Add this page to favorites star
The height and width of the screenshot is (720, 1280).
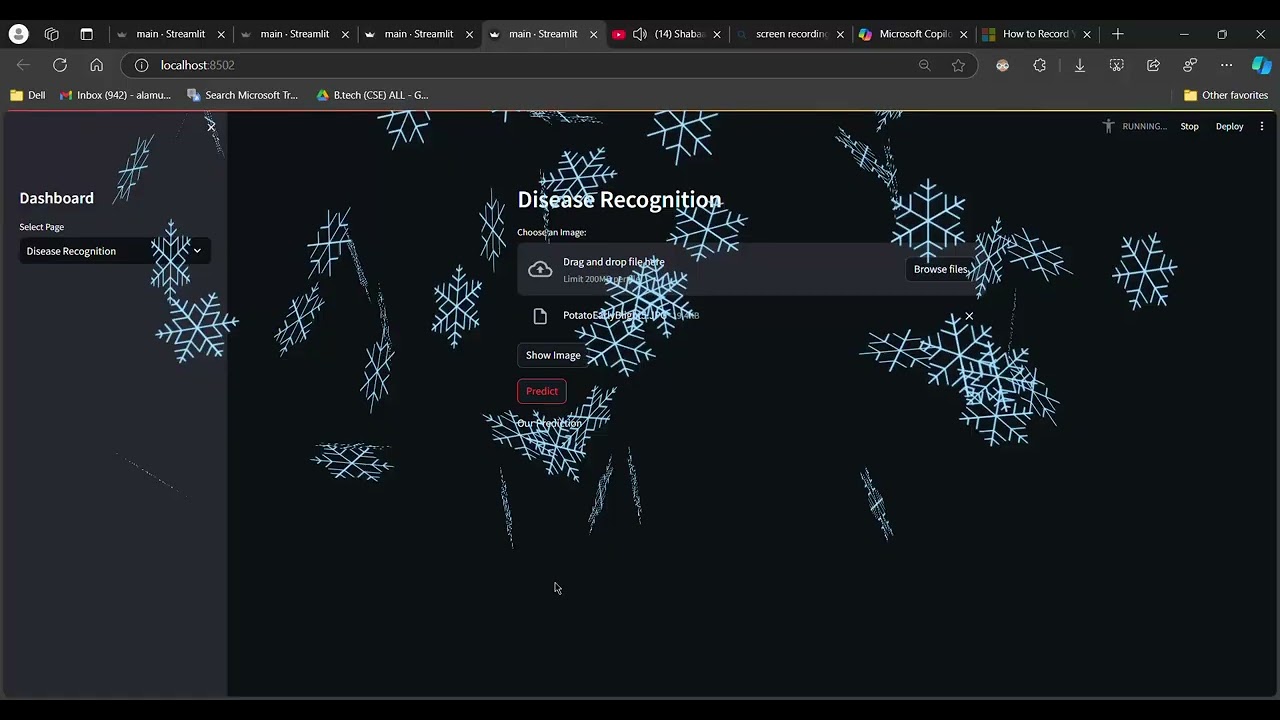[958, 65]
